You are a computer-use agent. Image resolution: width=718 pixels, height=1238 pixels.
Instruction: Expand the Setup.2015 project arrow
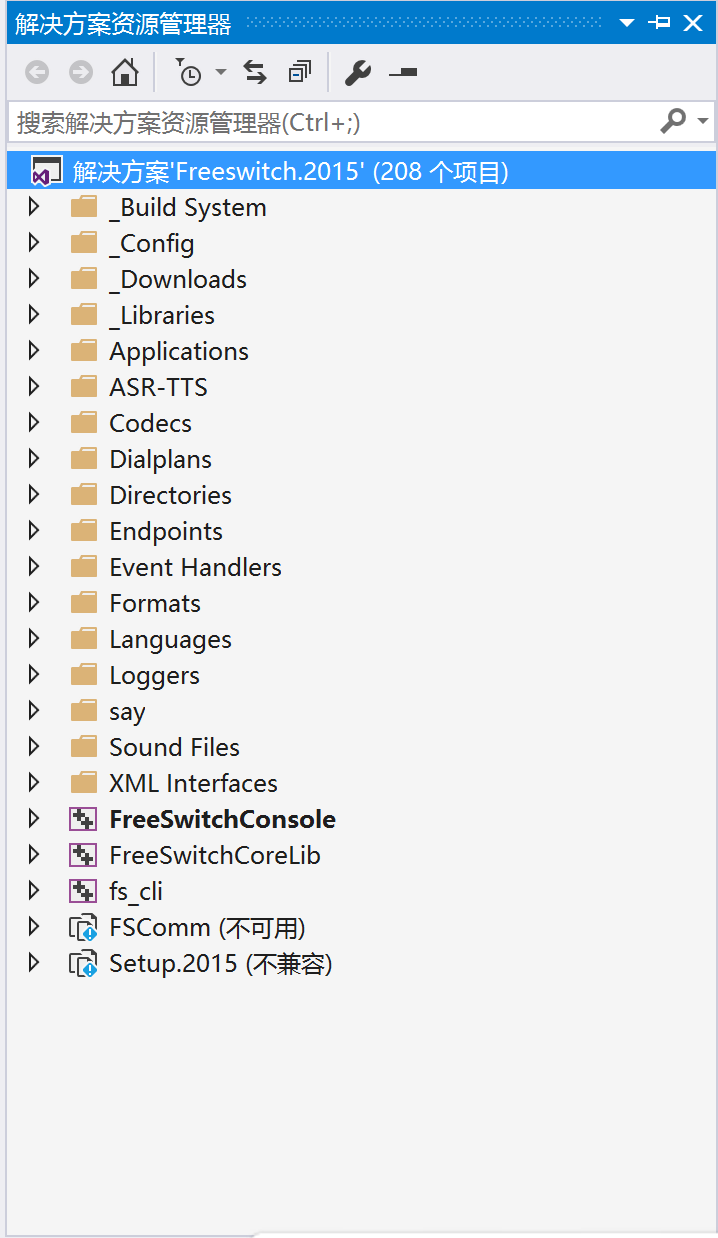point(34,963)
